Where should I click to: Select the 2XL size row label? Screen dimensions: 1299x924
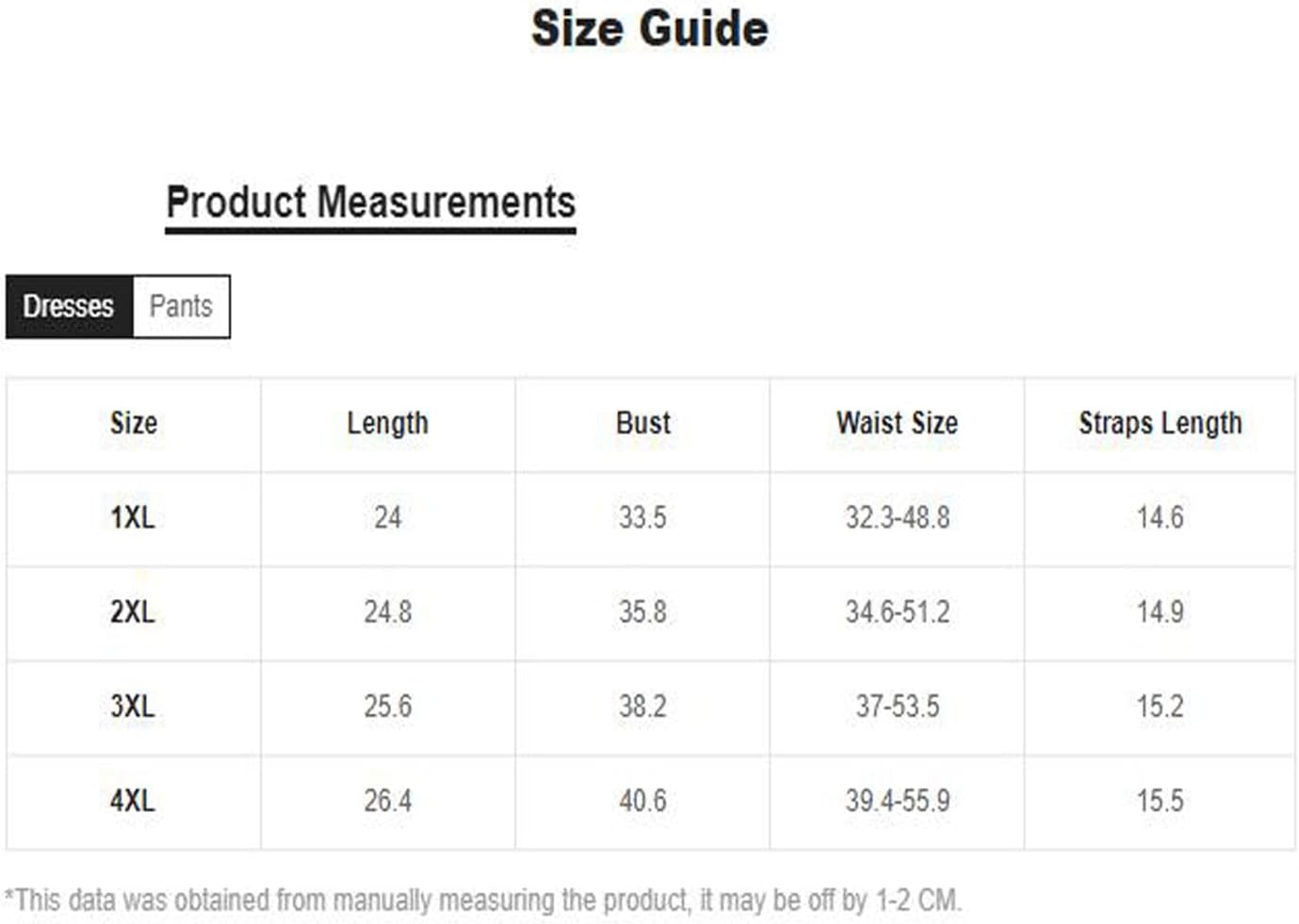pyautogui.click(x=133, y=611)
